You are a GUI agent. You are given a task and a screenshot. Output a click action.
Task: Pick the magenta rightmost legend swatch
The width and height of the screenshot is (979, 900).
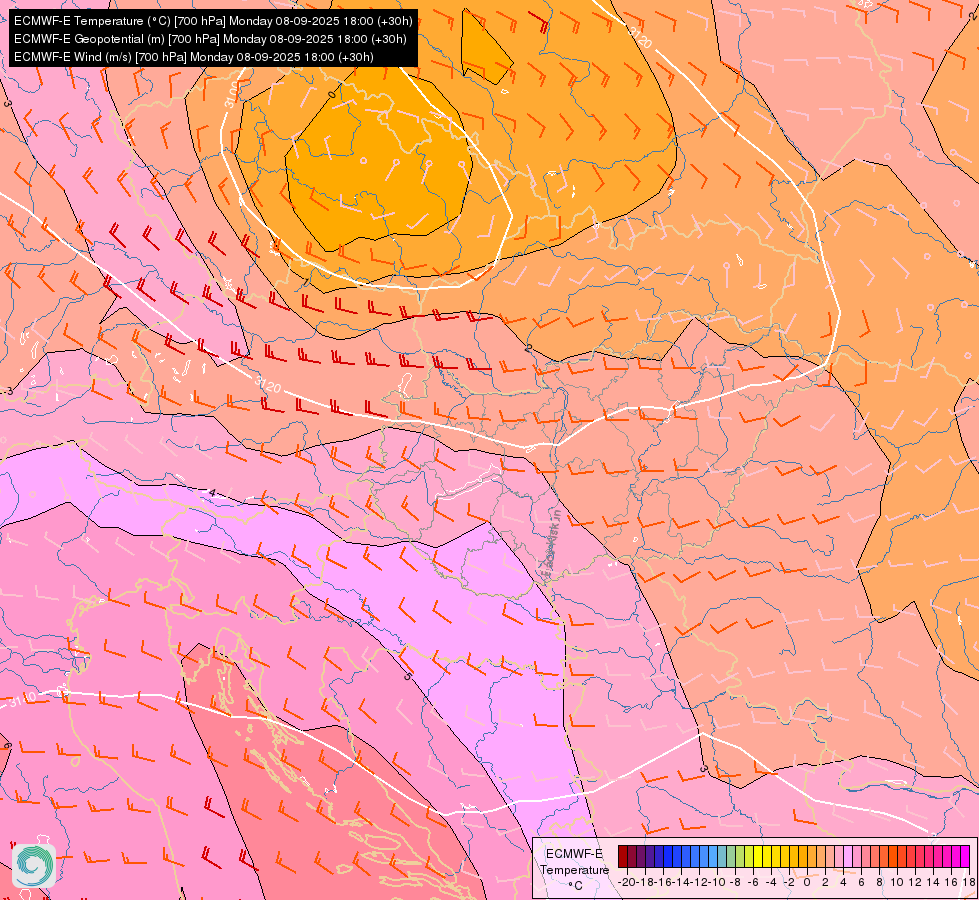965,856
